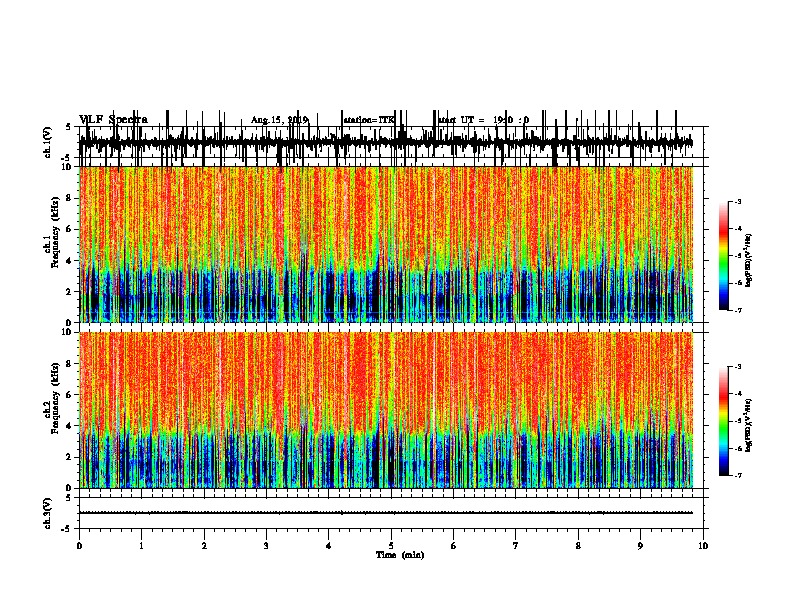This screenshot has width=792, height=612.
Task: Click the time axis tick label "8"
Action: (578, 546)
